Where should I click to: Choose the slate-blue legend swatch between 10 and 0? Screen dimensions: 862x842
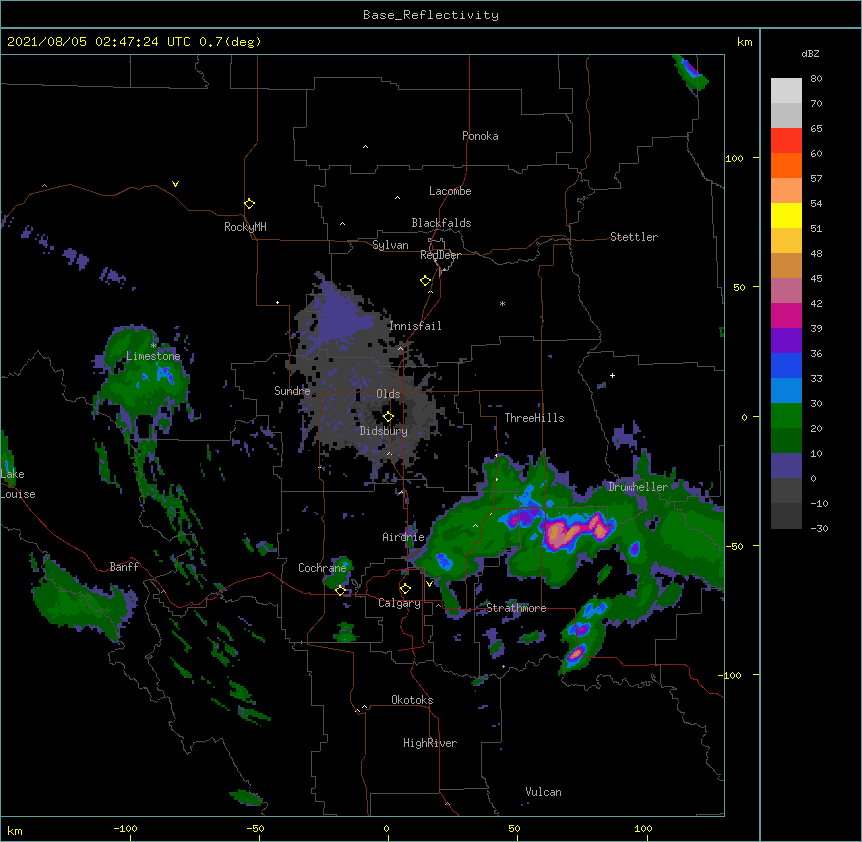(x=786, y=466)
